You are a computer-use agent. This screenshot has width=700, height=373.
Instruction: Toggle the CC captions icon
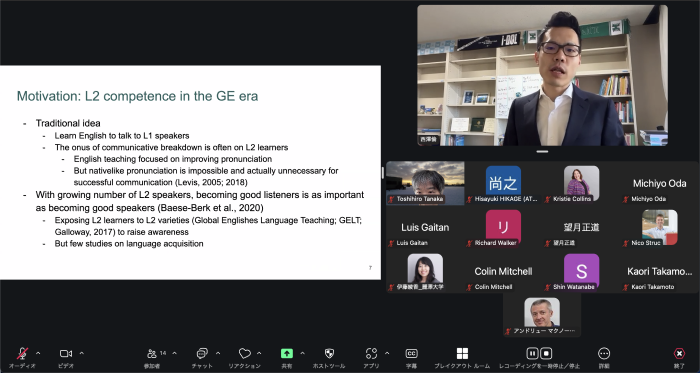pyautogui.click(x=411, y=353)
